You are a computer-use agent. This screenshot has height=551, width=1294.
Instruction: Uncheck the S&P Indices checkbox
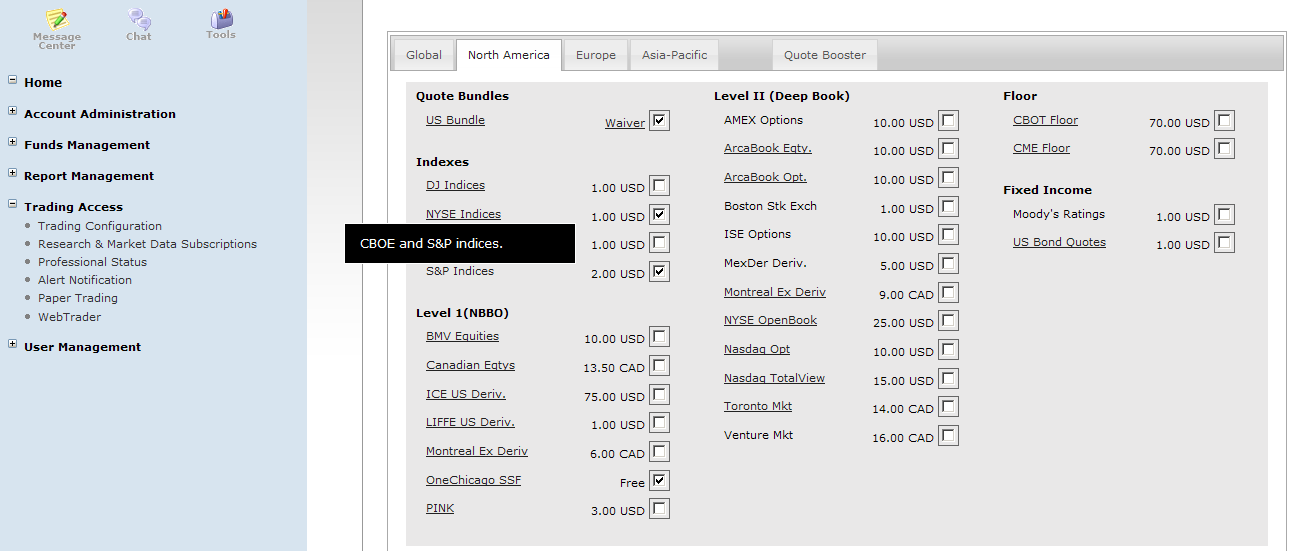click(x=659, y=271)
